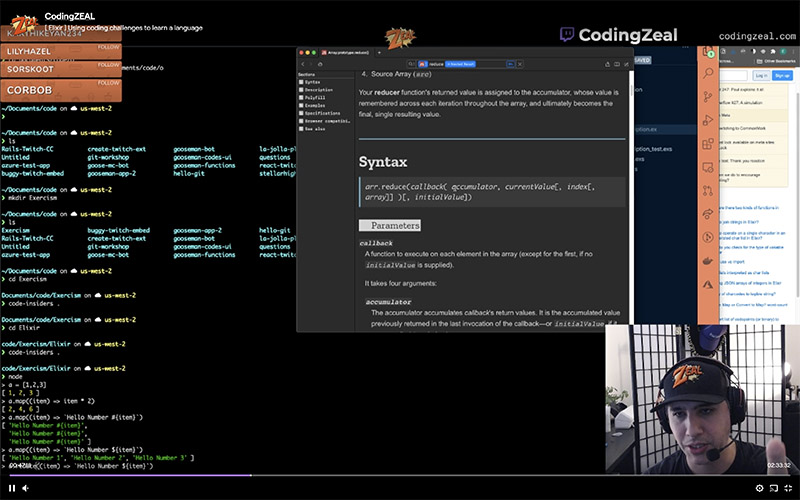Open CodingZEAL channel avatar logo

tap(24, 24)
